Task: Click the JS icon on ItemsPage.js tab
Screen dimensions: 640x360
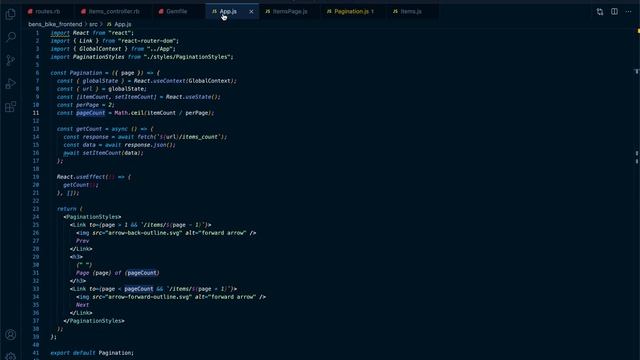Action: click(268, 11)
